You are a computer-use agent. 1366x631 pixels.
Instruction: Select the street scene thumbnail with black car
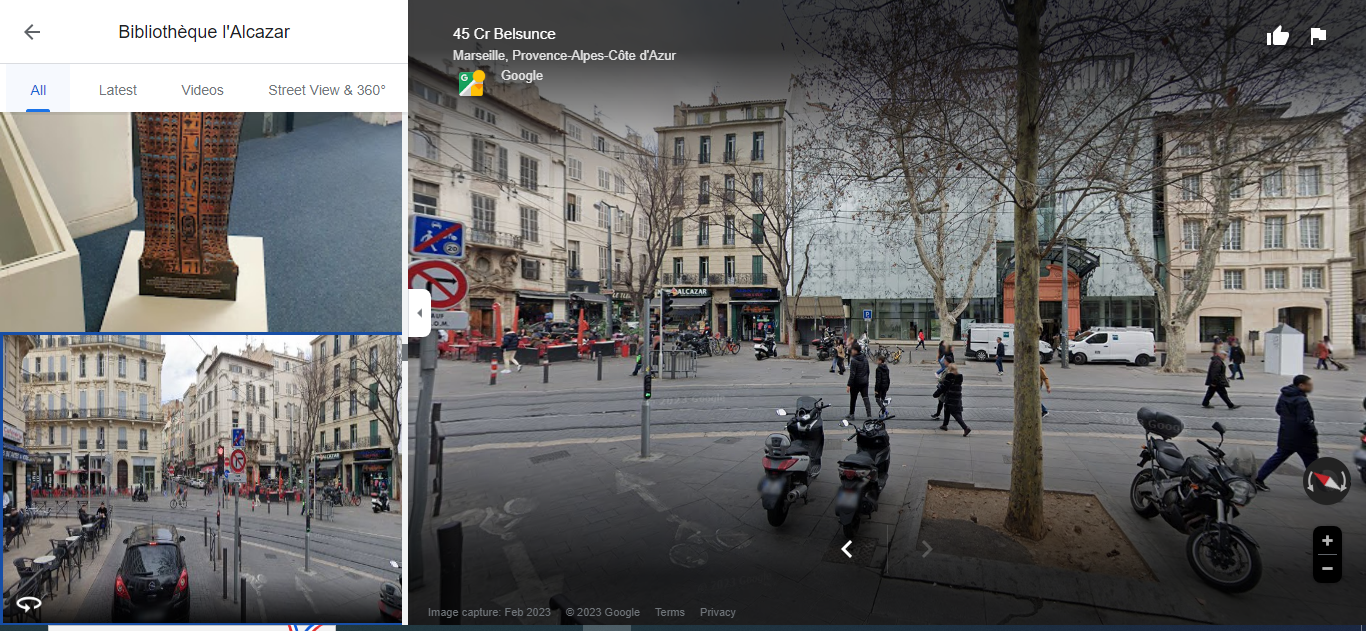coord(200,478)
